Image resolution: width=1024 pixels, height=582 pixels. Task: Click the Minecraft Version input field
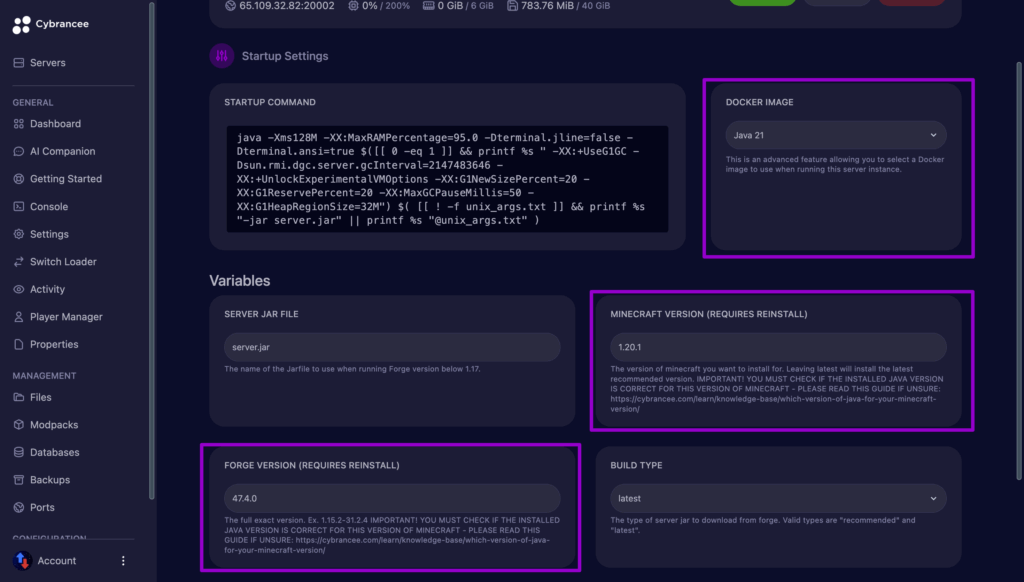click(x=778, y=347)
